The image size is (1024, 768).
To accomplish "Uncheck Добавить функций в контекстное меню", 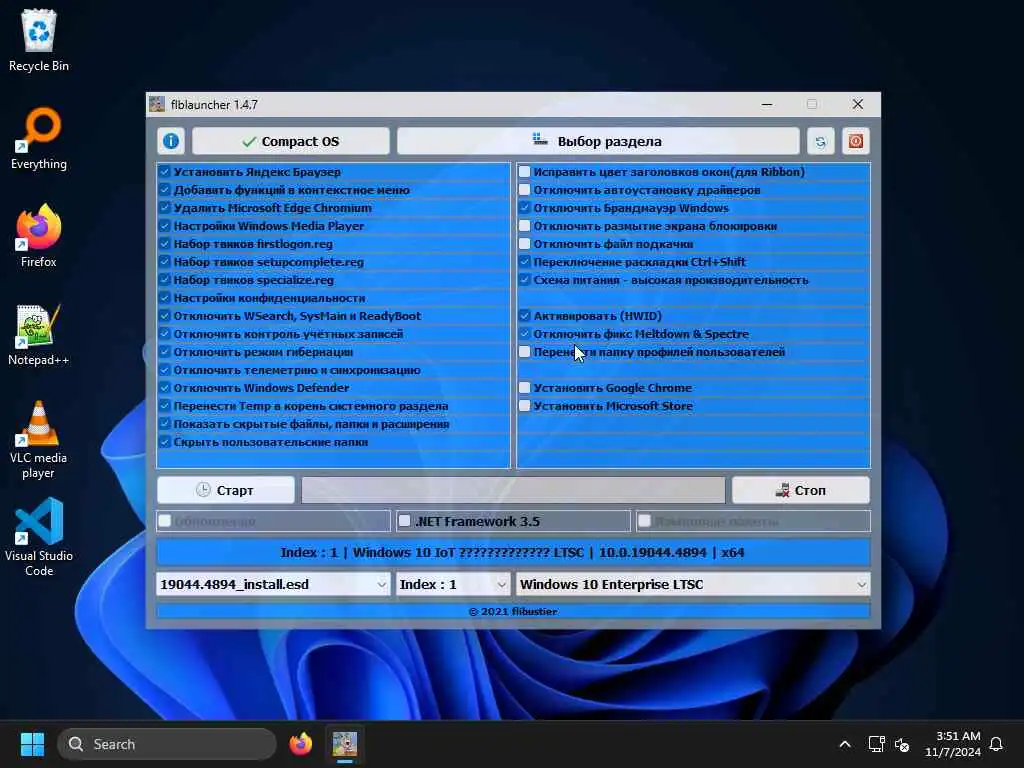I will point(165,190).
